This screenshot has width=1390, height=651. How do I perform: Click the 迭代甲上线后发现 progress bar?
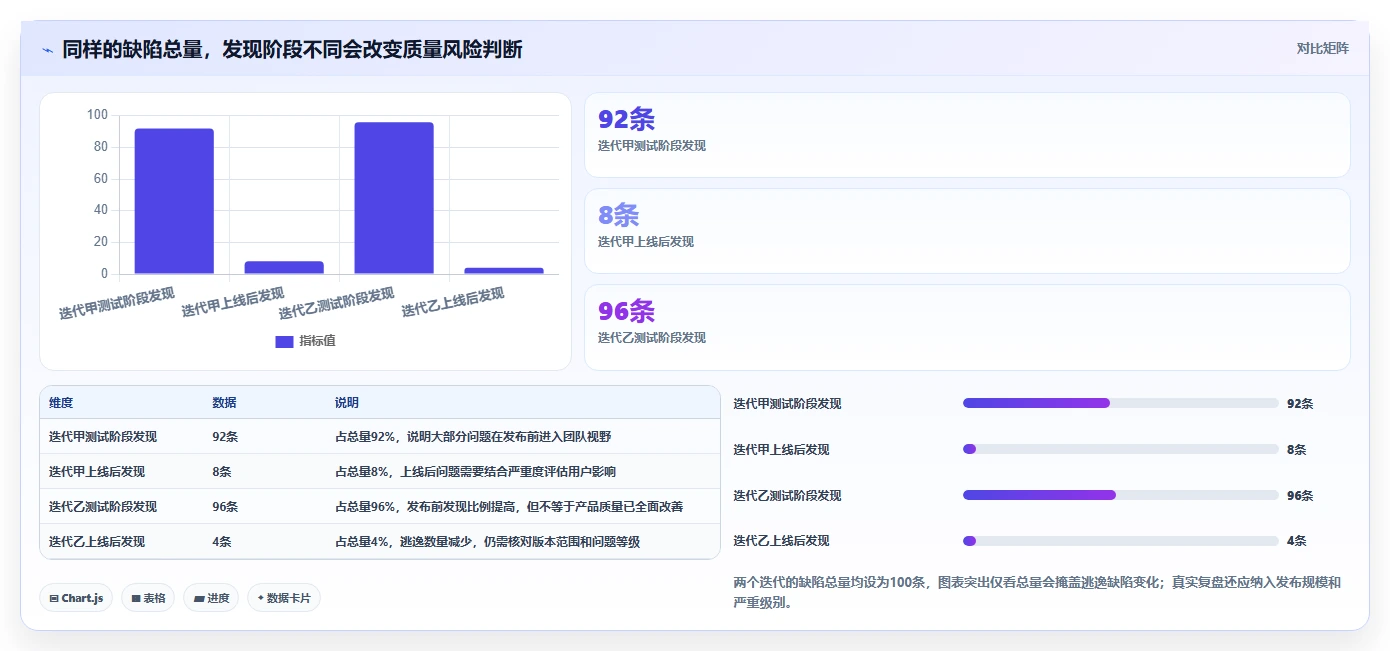click(x=1120, y=449)
